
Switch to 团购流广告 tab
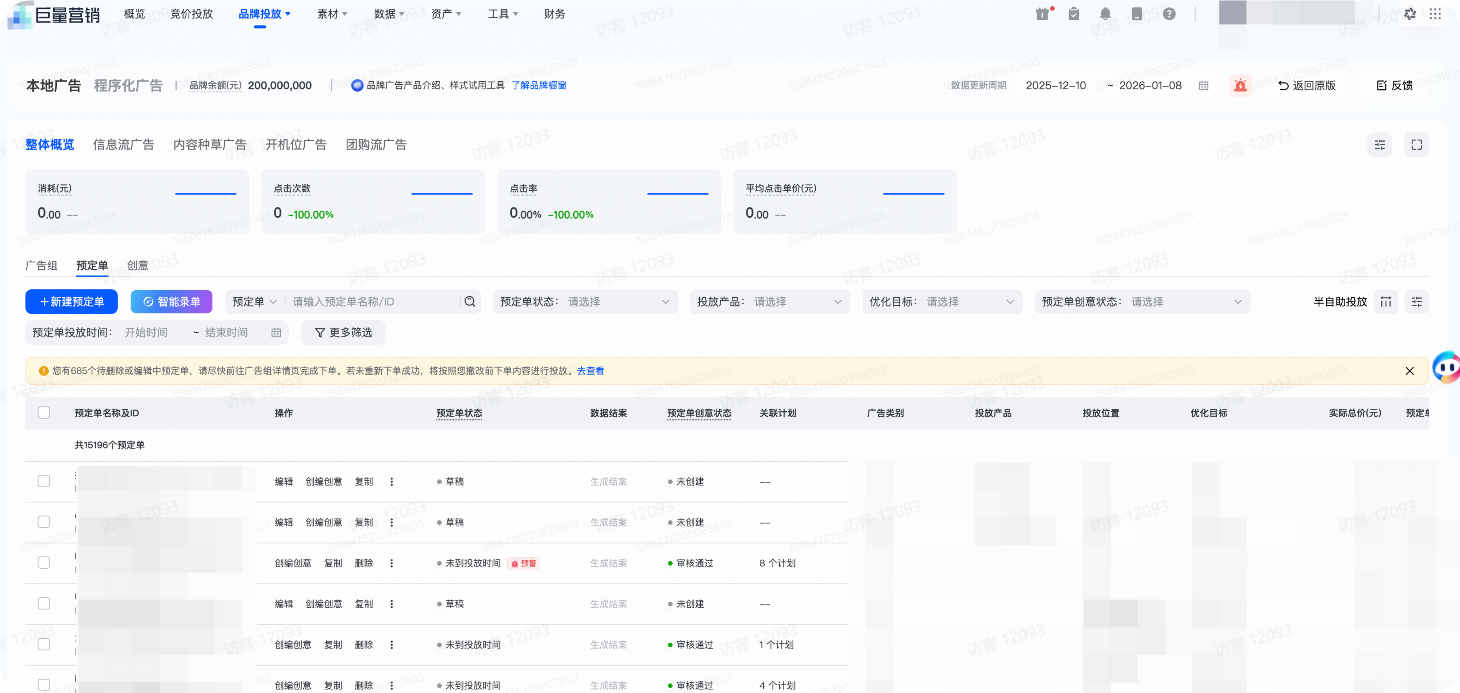pos(376,145)
